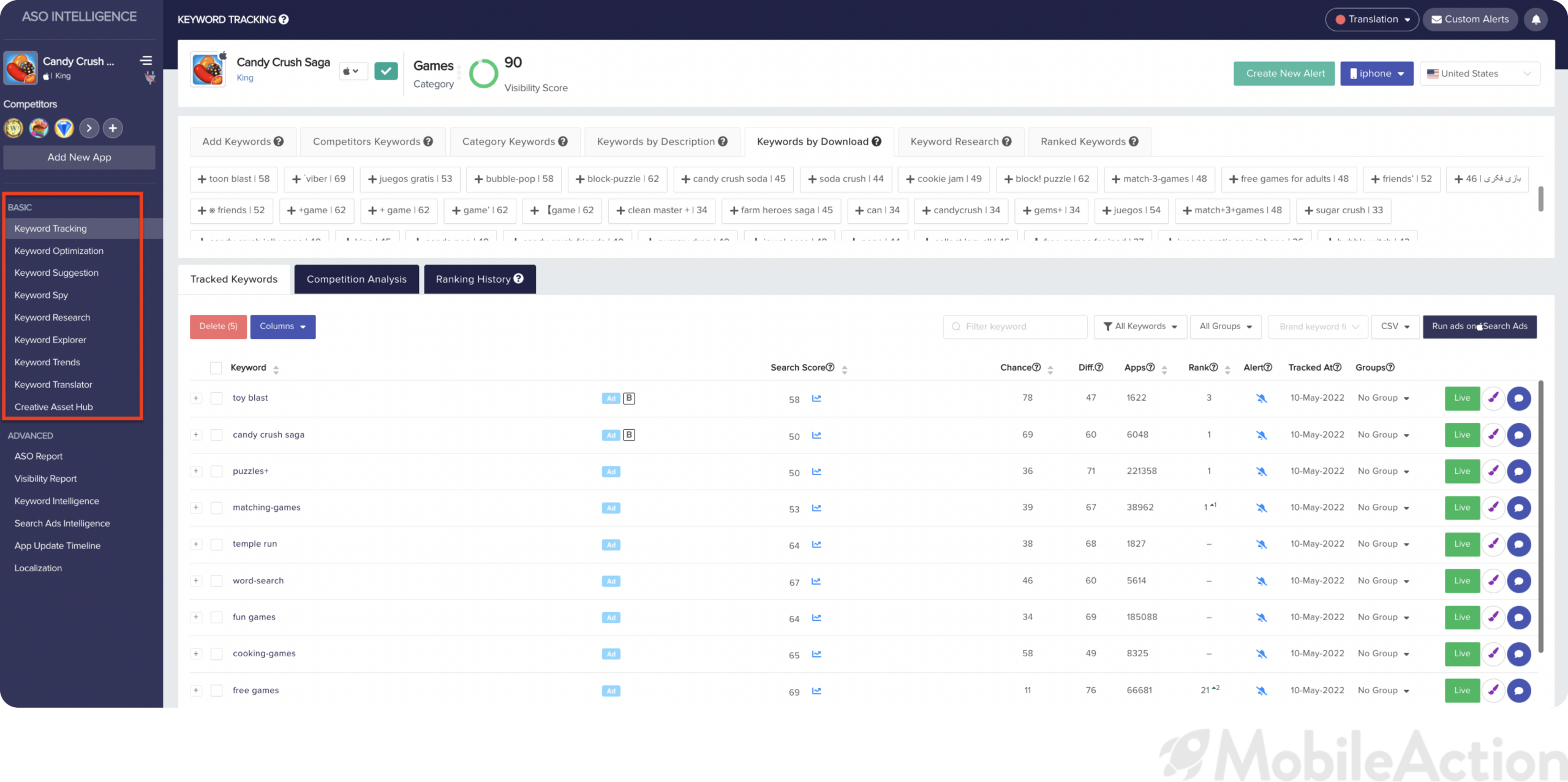Screen dimensions: 1568x782
Task: Open Keyword Spy in sidebar
Action: point(41,295)
